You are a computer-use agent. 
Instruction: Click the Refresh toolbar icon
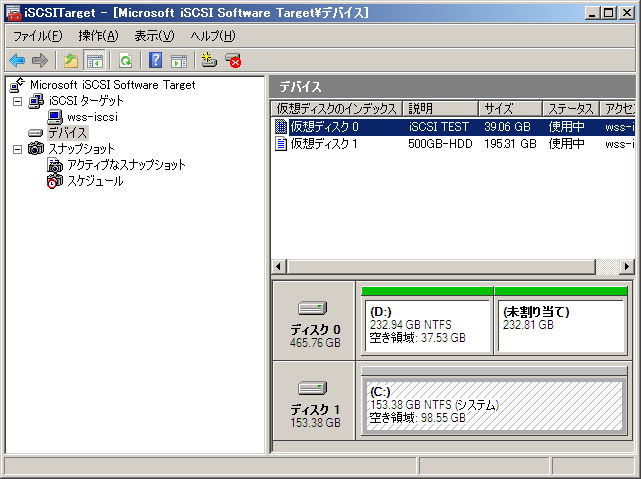click(x=126, y=61)
